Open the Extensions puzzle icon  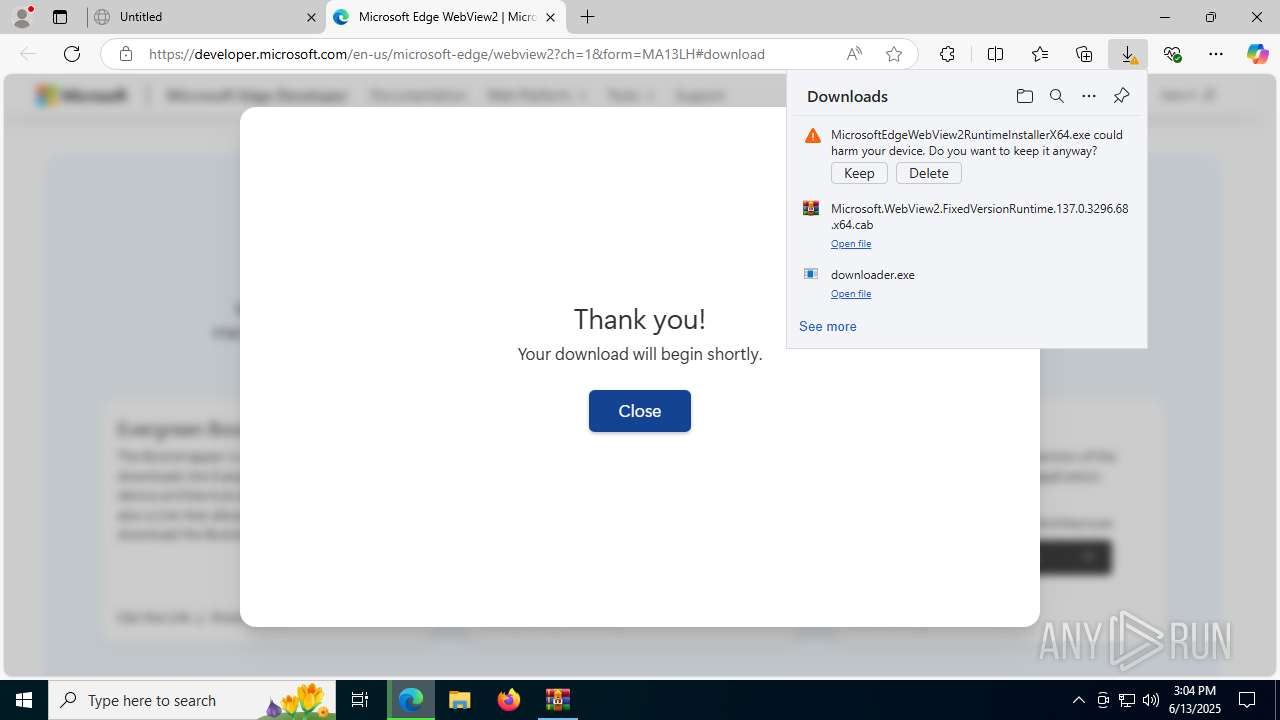pyautogui.click(x=947, y=54)
